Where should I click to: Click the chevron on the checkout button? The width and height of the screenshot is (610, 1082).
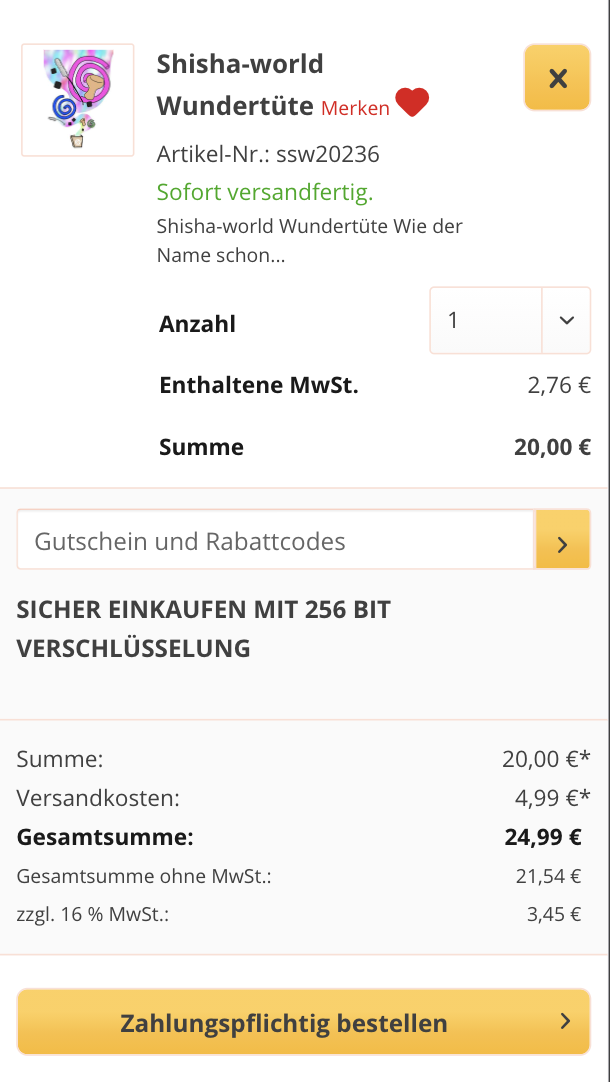click(565, 1022)
